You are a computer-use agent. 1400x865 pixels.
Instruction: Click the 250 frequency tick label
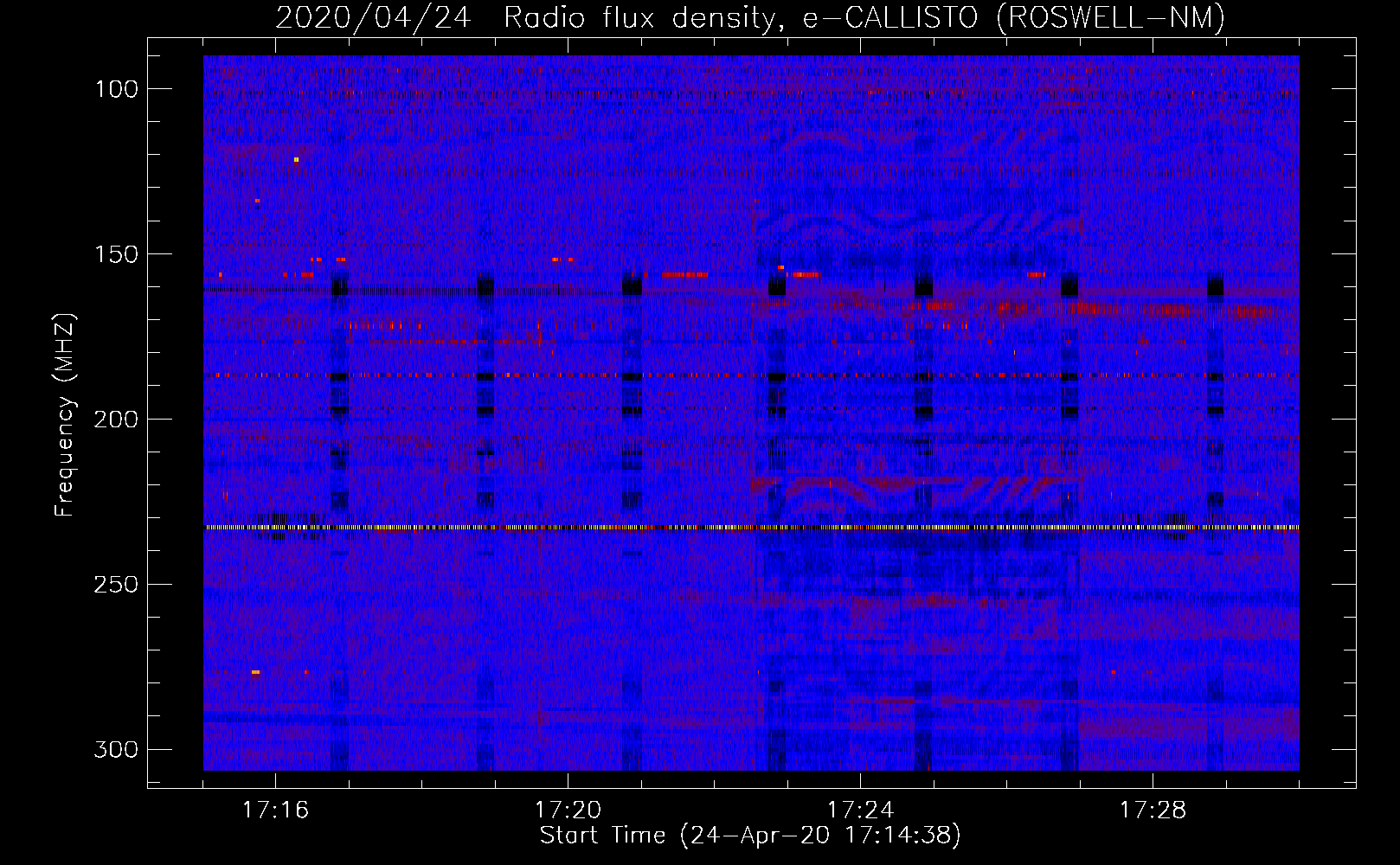click(116, 585)
